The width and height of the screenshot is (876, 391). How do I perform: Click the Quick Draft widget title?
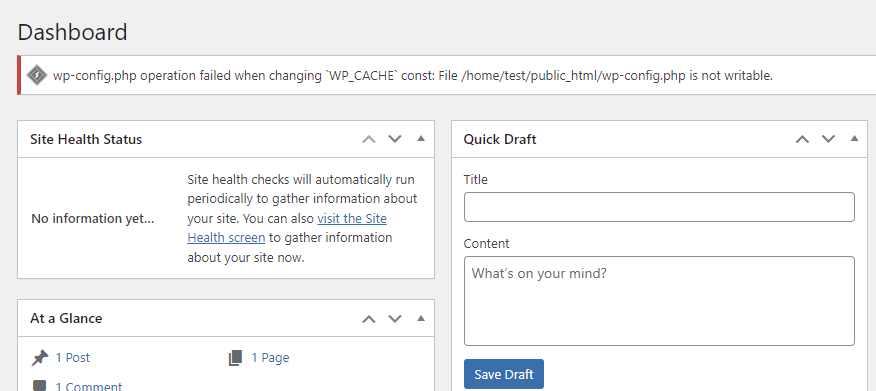(x=500, y=139)
